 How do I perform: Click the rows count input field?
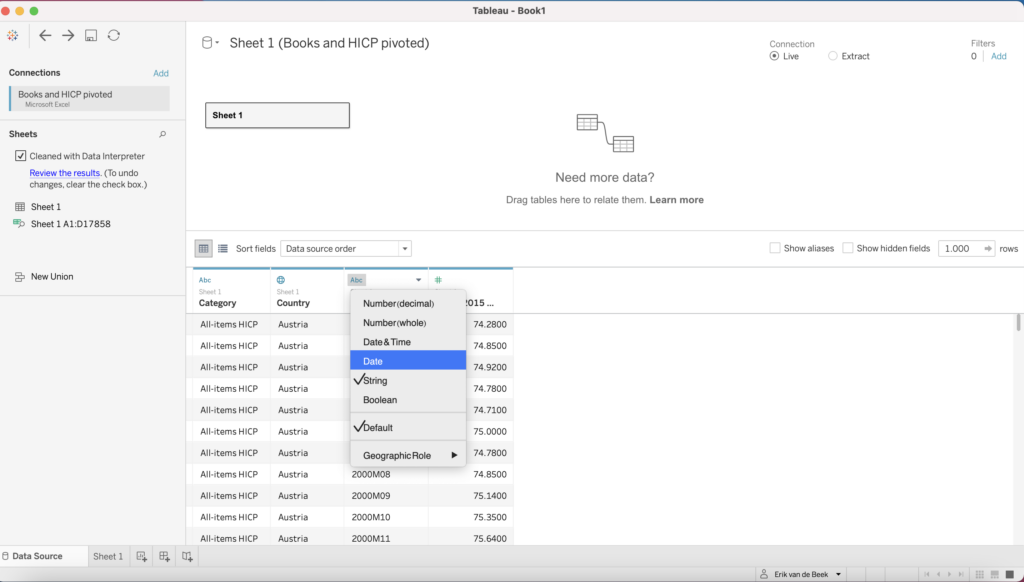coord(958,248)
